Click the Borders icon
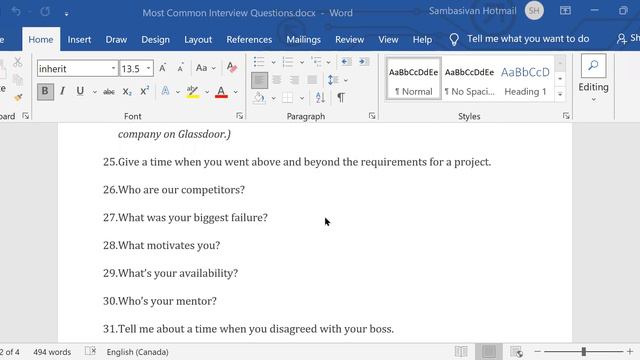Image resolution: width=640 pixels, height=360 pixels. [x=287, y=98]
